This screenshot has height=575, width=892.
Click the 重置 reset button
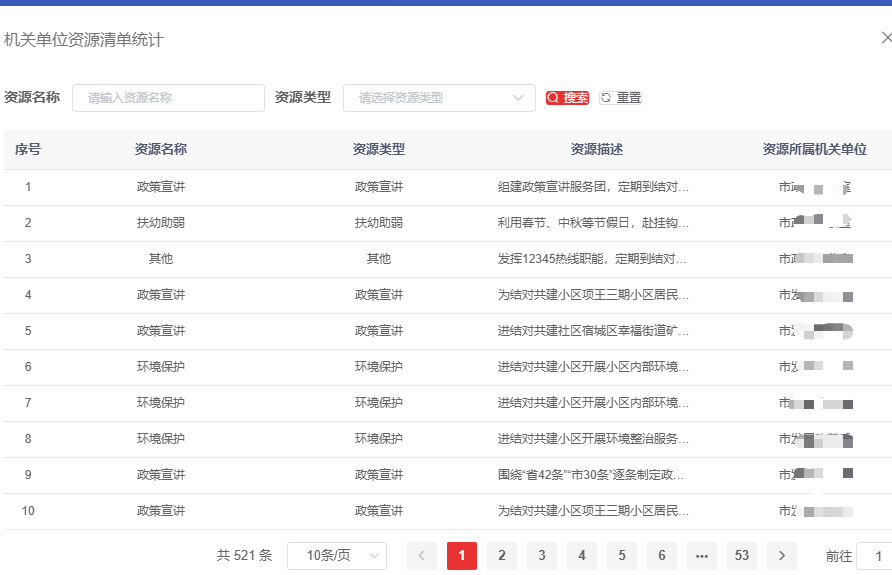621,98
